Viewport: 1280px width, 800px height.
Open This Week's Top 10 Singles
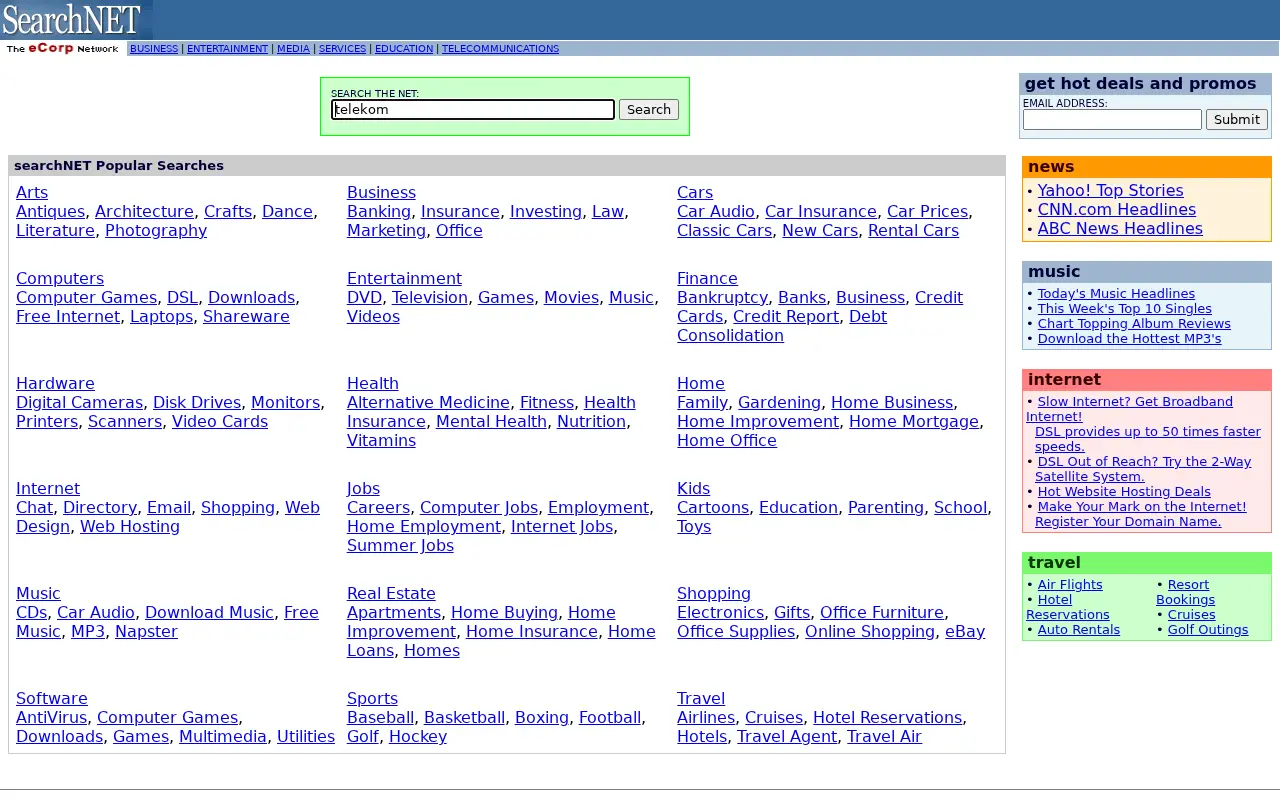coord(1124,309)
